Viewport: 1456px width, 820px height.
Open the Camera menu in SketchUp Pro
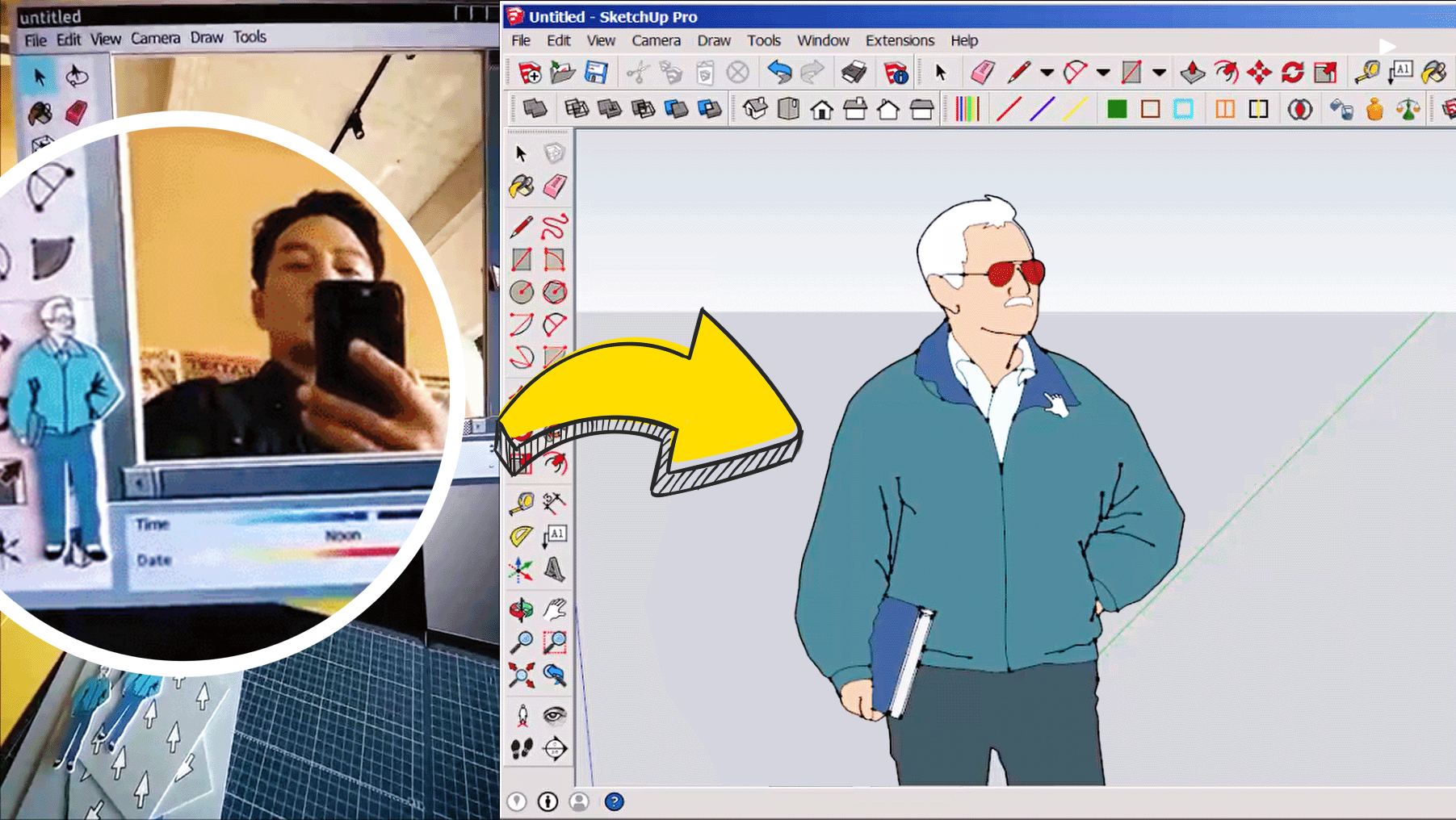pos(656,40)
